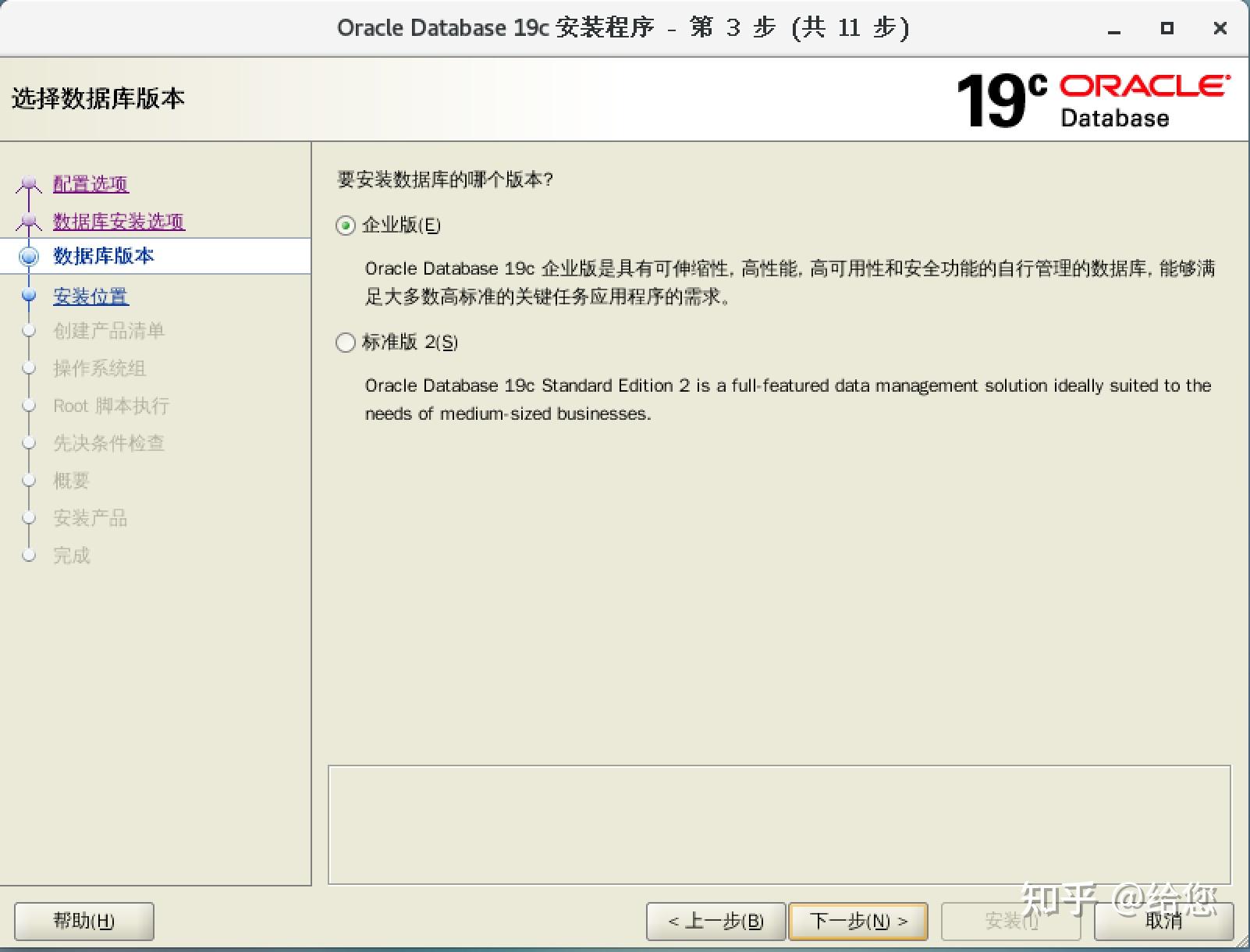
Task: Click the 帮助(H) button
Action: coord(83,921)
